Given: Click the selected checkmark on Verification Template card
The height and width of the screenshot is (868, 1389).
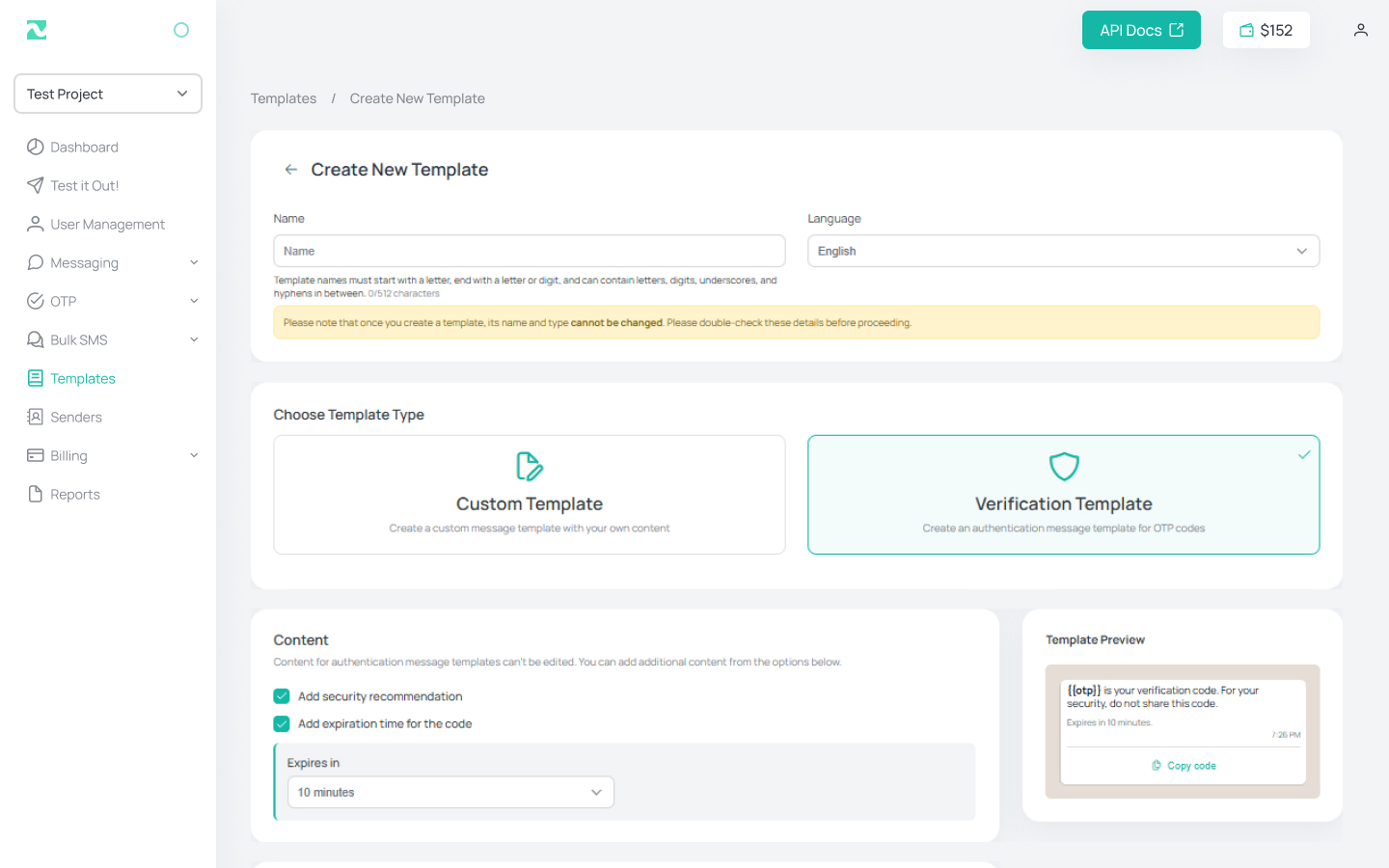Looking at the screenshot, I should pyautogui.click(x=1304, y=454).
